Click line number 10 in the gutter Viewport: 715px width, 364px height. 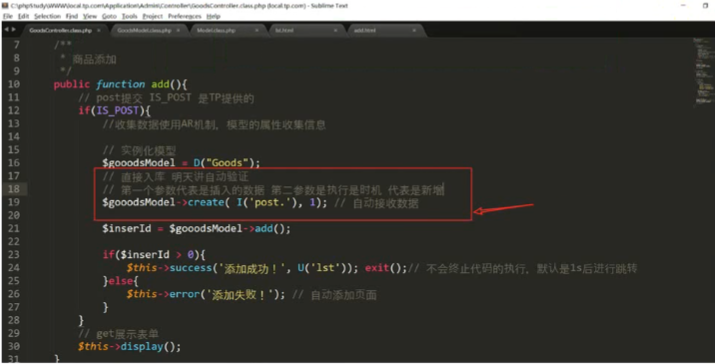point(14,84)
